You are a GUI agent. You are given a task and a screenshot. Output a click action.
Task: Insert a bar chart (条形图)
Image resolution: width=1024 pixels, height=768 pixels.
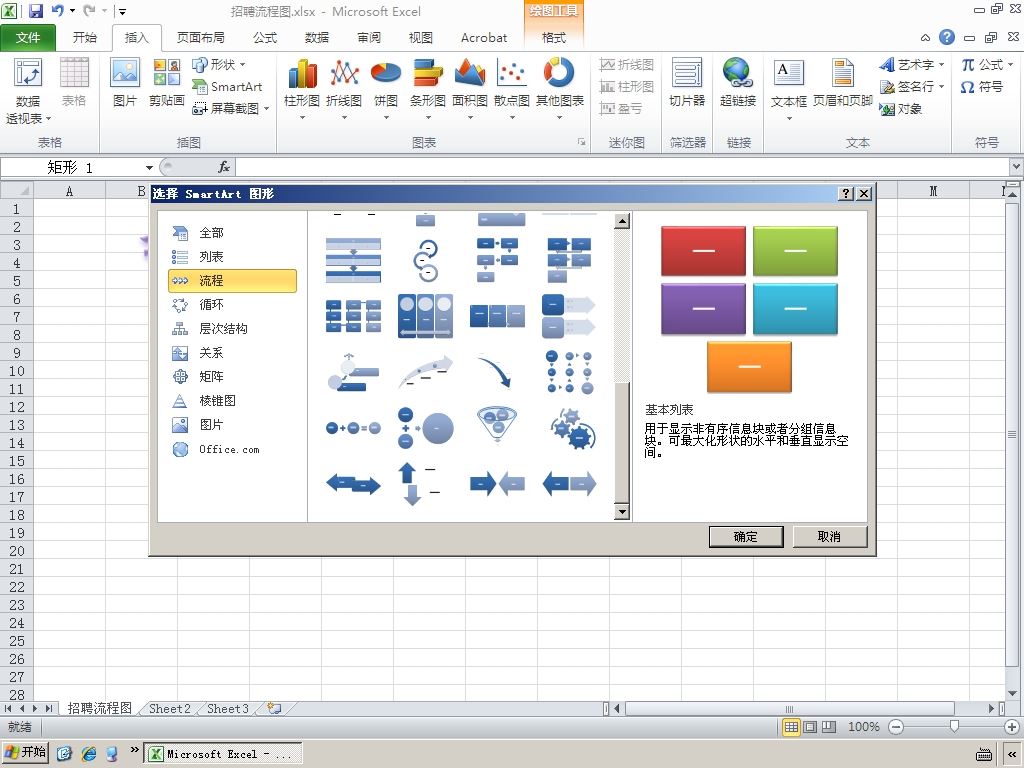tap(428, 89)
